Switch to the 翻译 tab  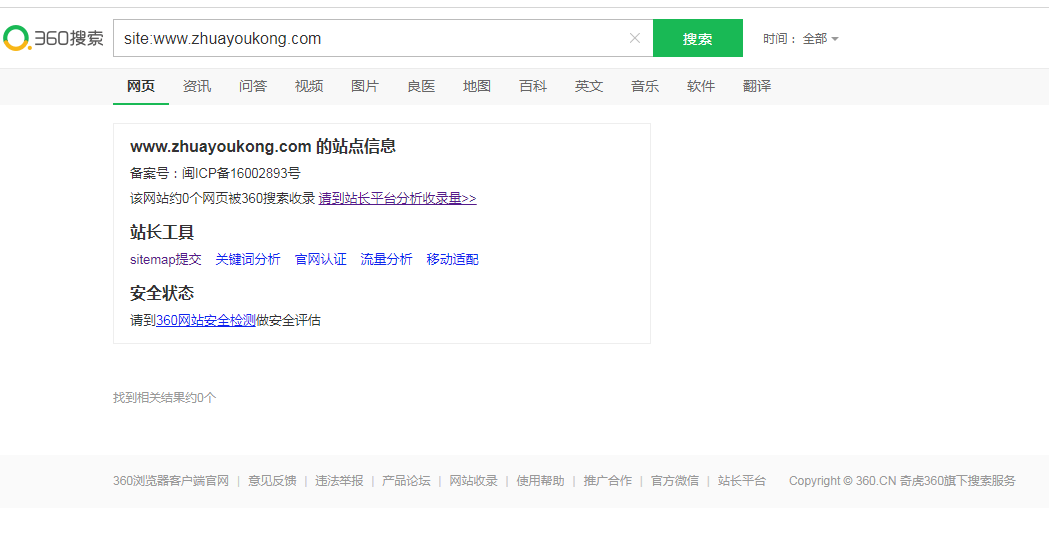[x=757, y=86]
